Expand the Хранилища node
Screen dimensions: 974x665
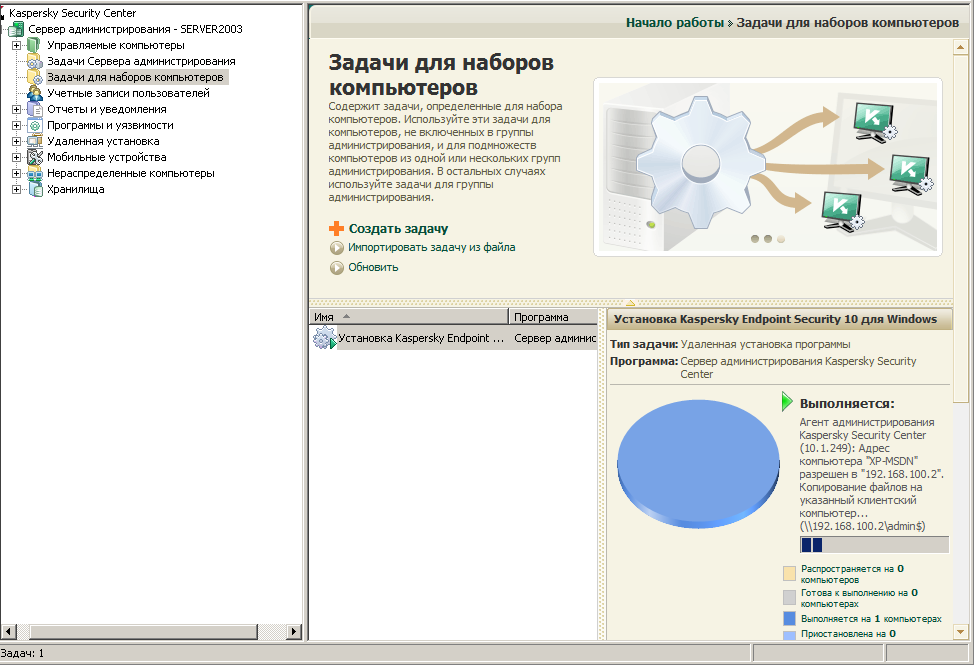click(16, 189)
